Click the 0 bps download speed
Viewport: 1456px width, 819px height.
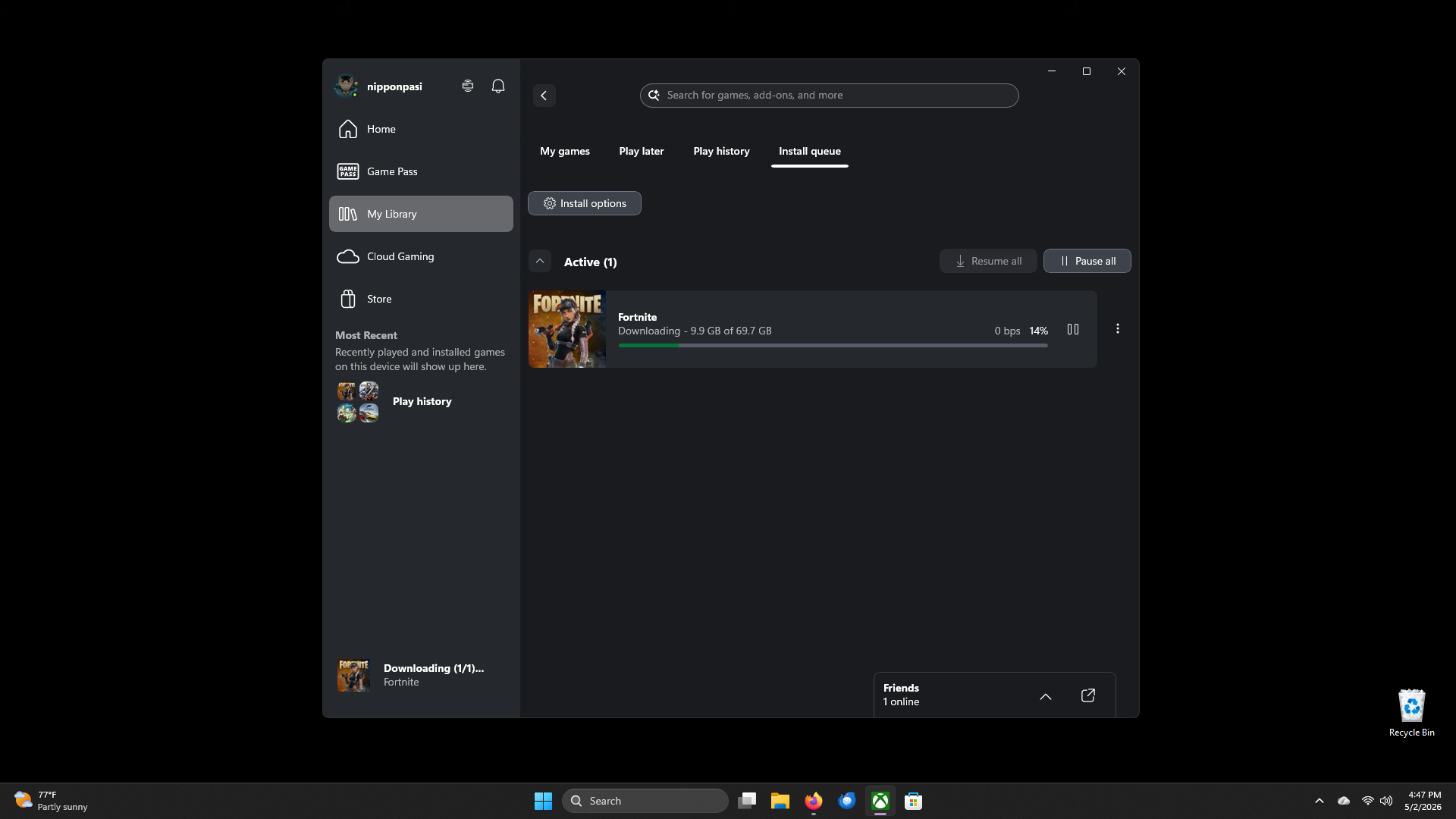pos(1007,331)
